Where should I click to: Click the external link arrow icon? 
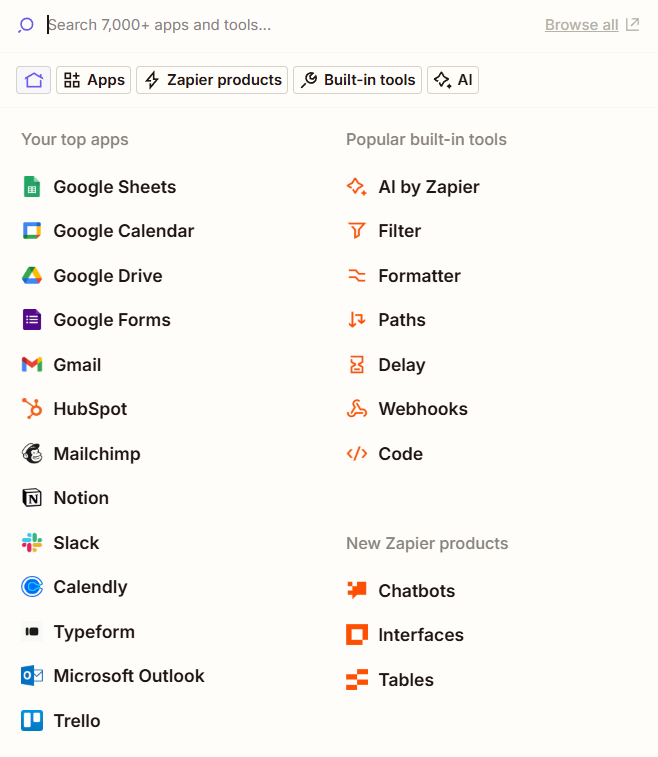pyautogui.click(x=632, y=24)
